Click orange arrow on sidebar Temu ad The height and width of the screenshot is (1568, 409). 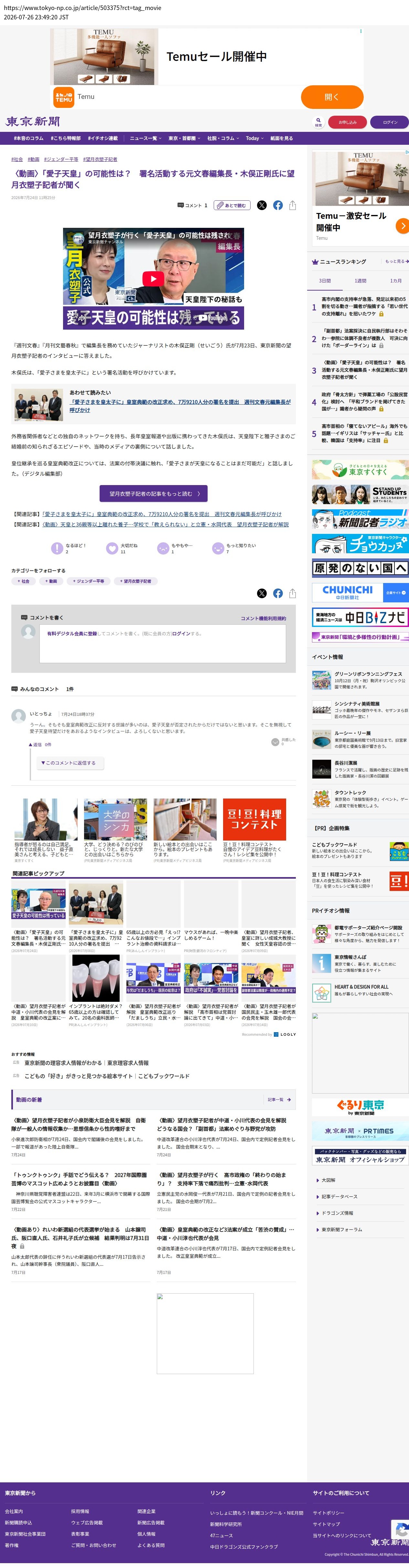[402, 226]
